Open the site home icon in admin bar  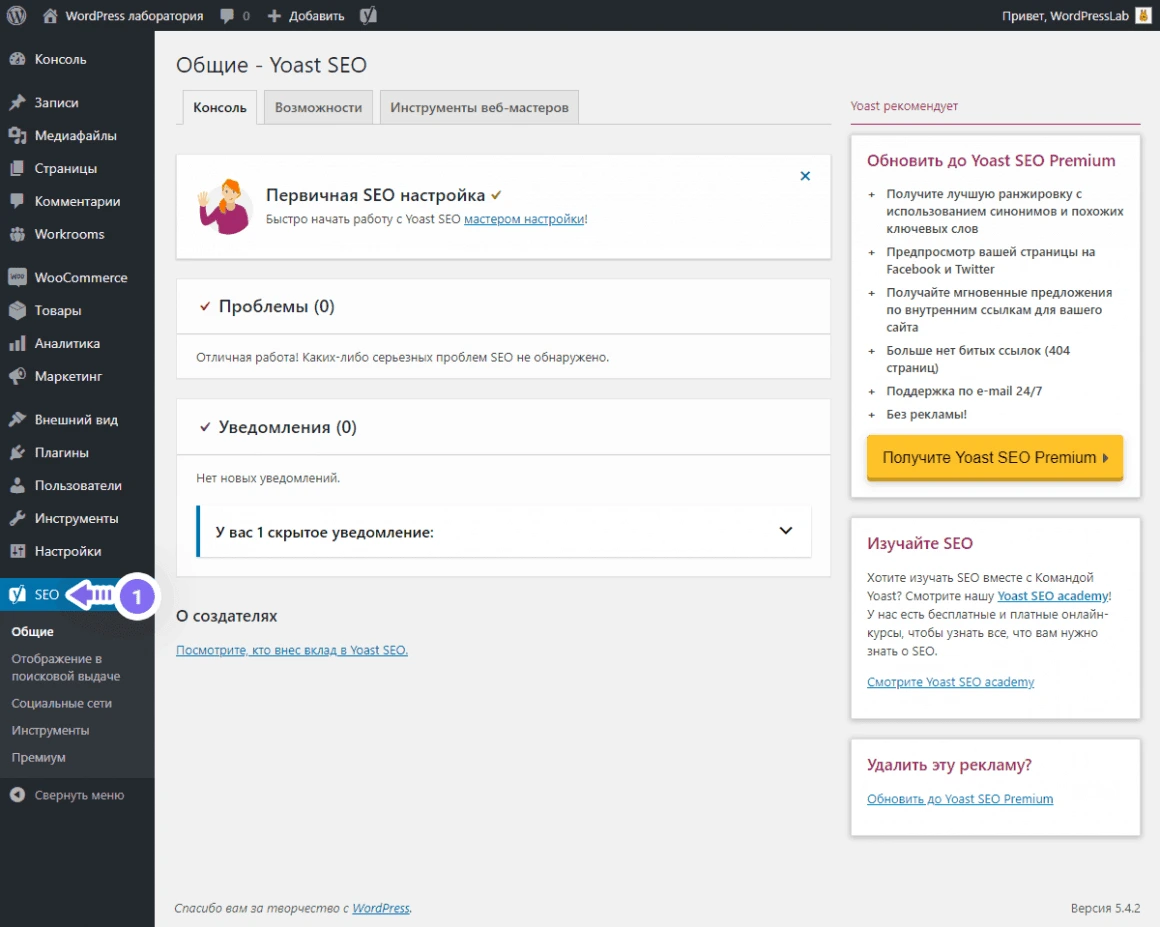(50, 16)
